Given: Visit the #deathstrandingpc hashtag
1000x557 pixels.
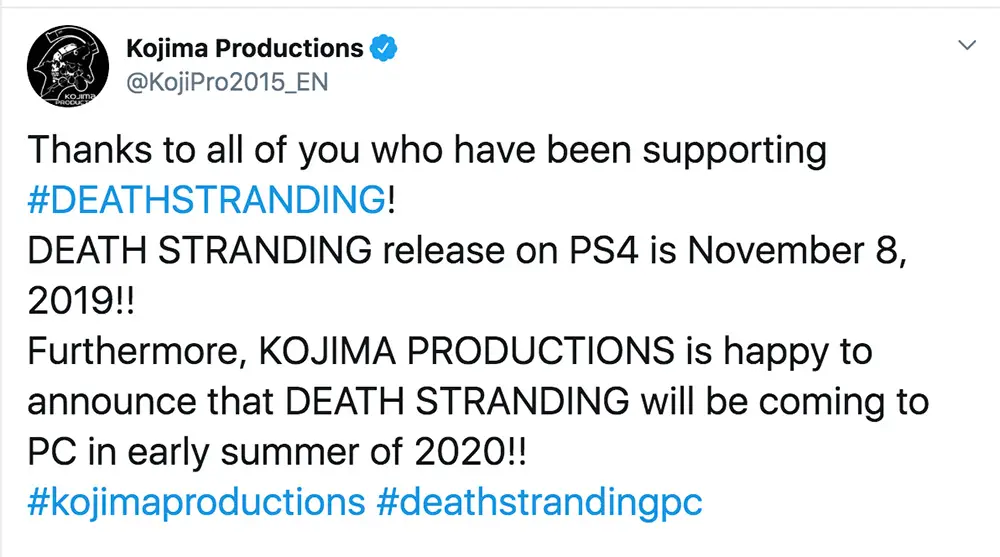Looking at the screenshot, I should tap(539, 502).
